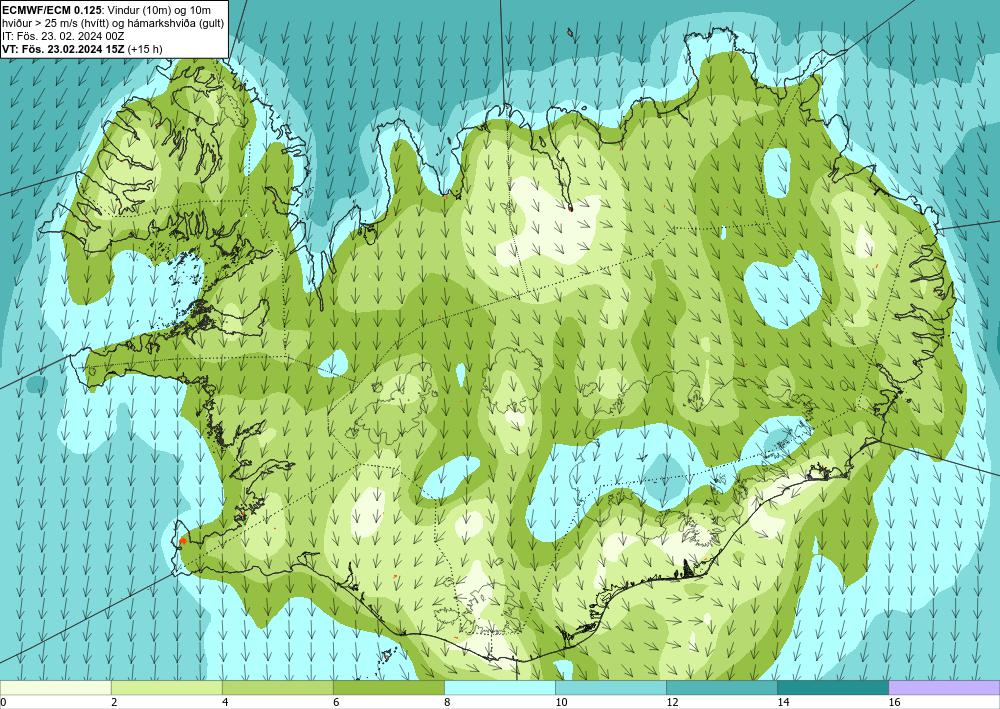Click the red marker on the southwest peninsula tip
Image resolution: width=1000 pixels, height=709 pixels.
click(182, 541)
